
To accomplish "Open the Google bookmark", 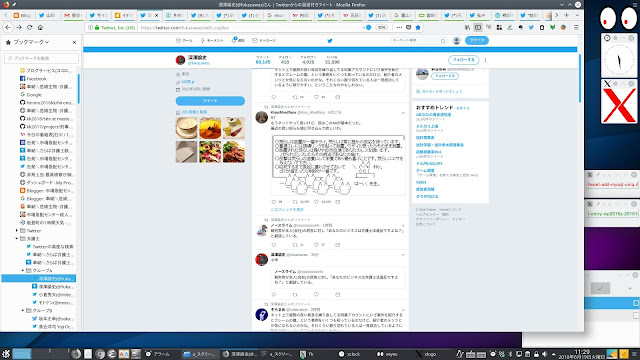I will pyautogui.click(x=33, y=94).
